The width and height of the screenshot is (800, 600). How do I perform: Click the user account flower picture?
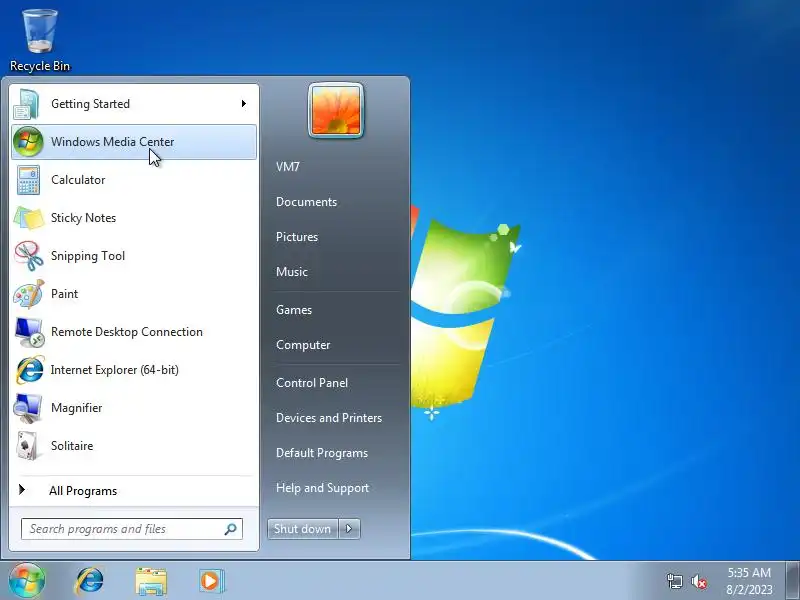(336, 110)
